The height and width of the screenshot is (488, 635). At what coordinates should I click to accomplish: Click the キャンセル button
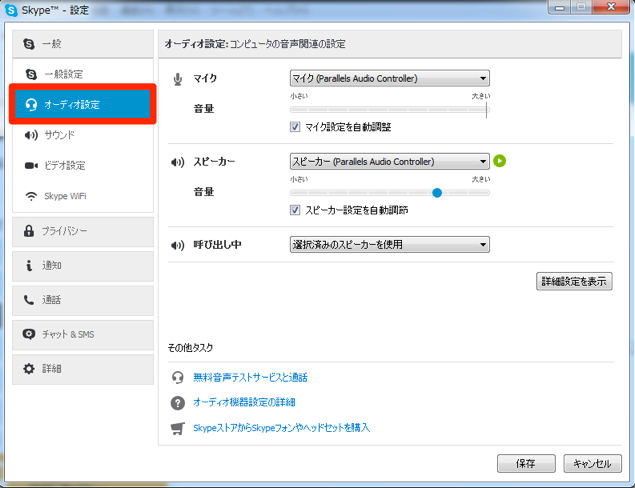pos(592,463)
